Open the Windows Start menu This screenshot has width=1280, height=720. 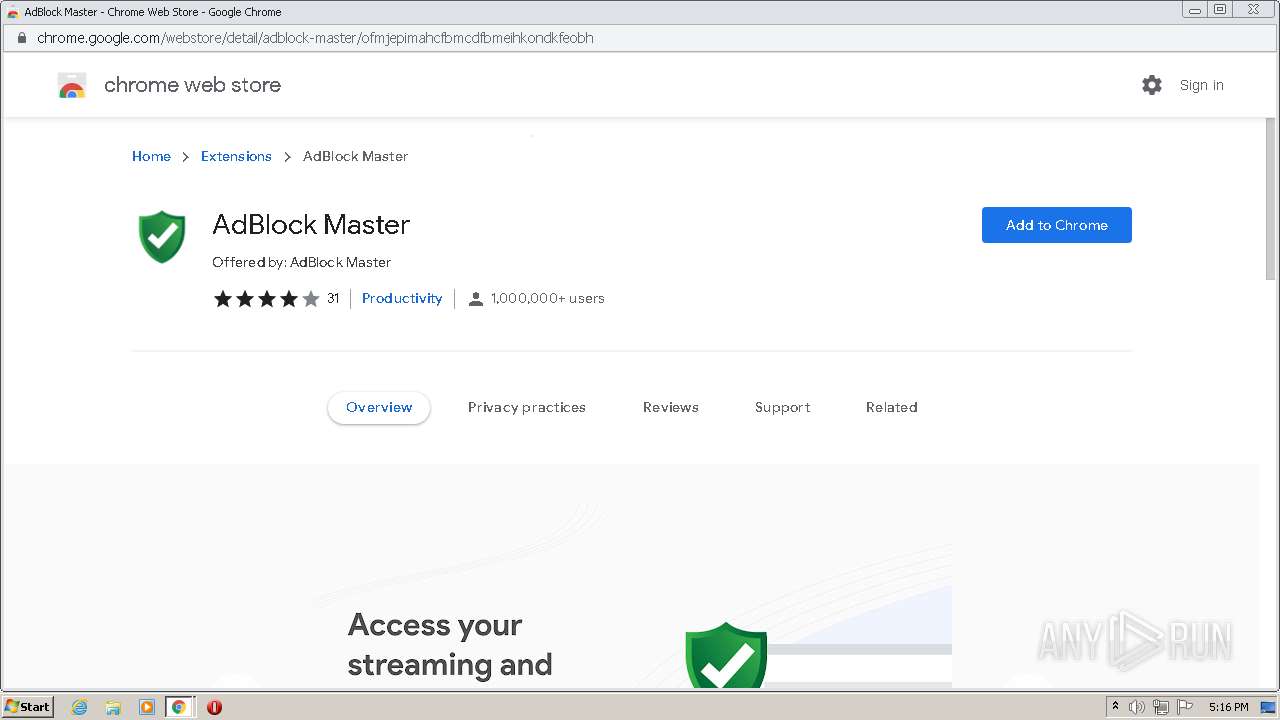pyautogui.click(x=27, y=707)
